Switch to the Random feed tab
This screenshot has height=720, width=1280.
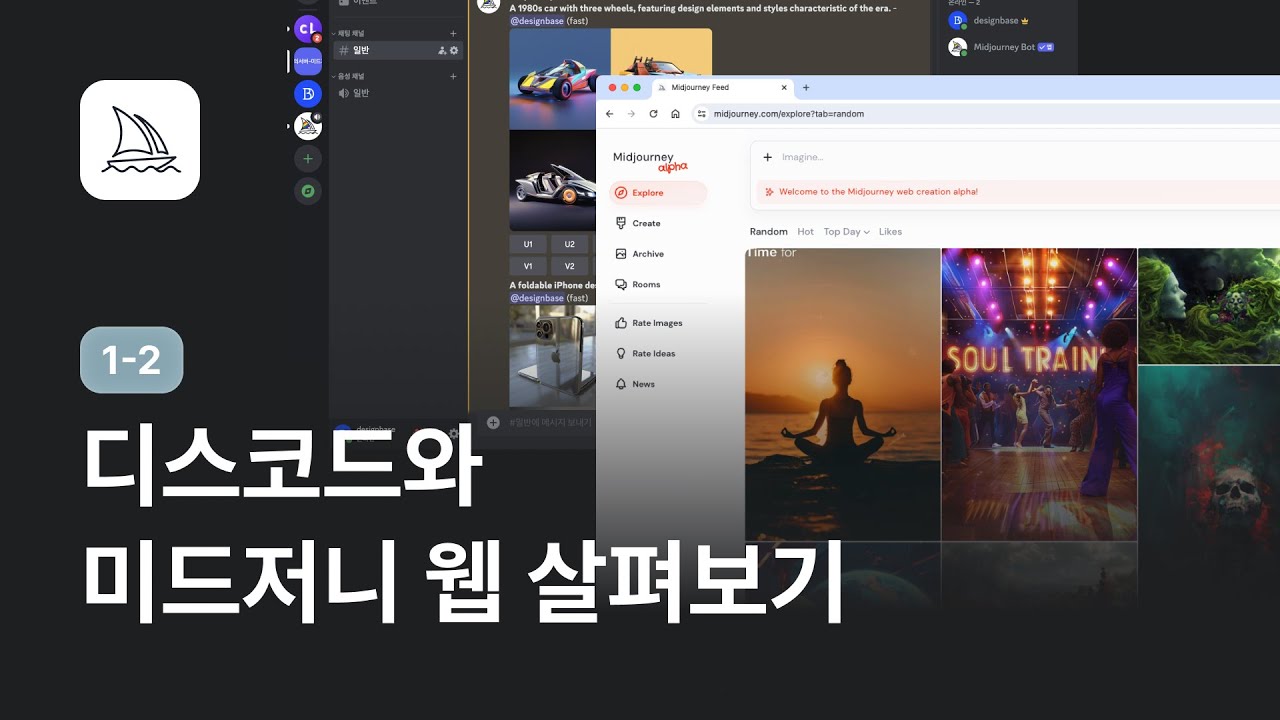pos(768,232)
